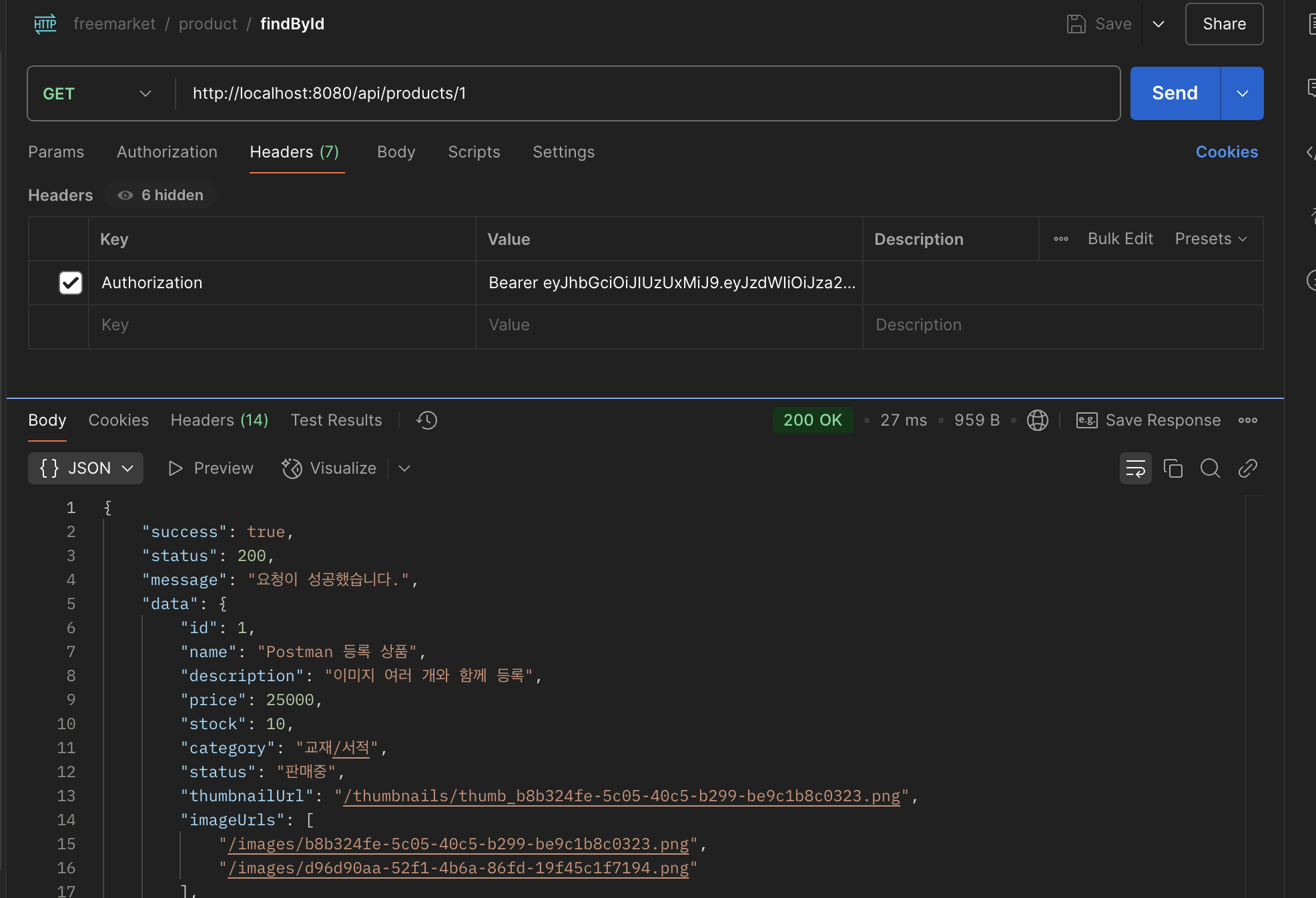
Task: Open the Test Results response tab
Action: click(336, 420)
